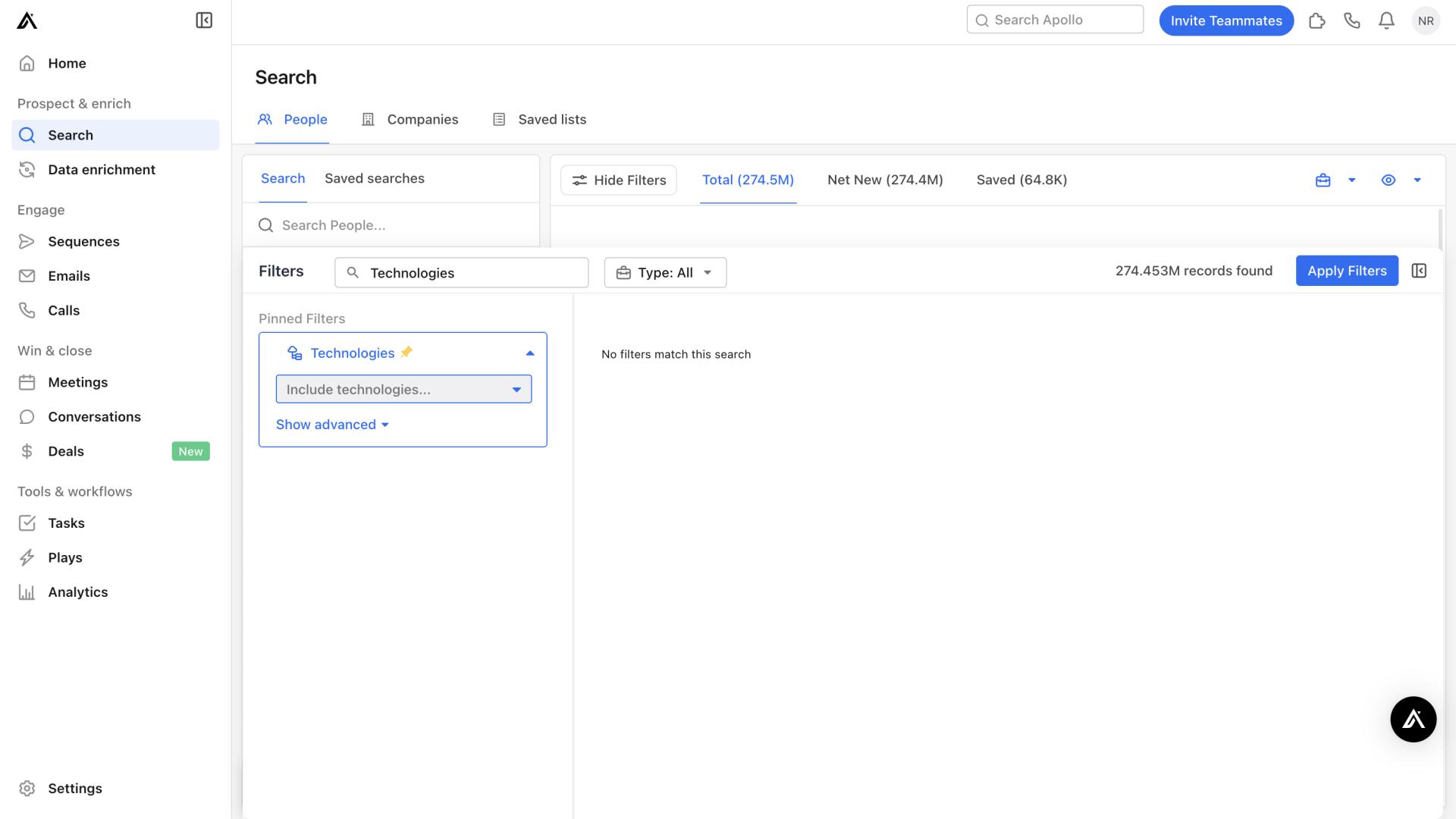The width and height of the screenshot is (1456, 819).
Task: Expand the Type: All filter dropdown
Action: coord(664,271)
